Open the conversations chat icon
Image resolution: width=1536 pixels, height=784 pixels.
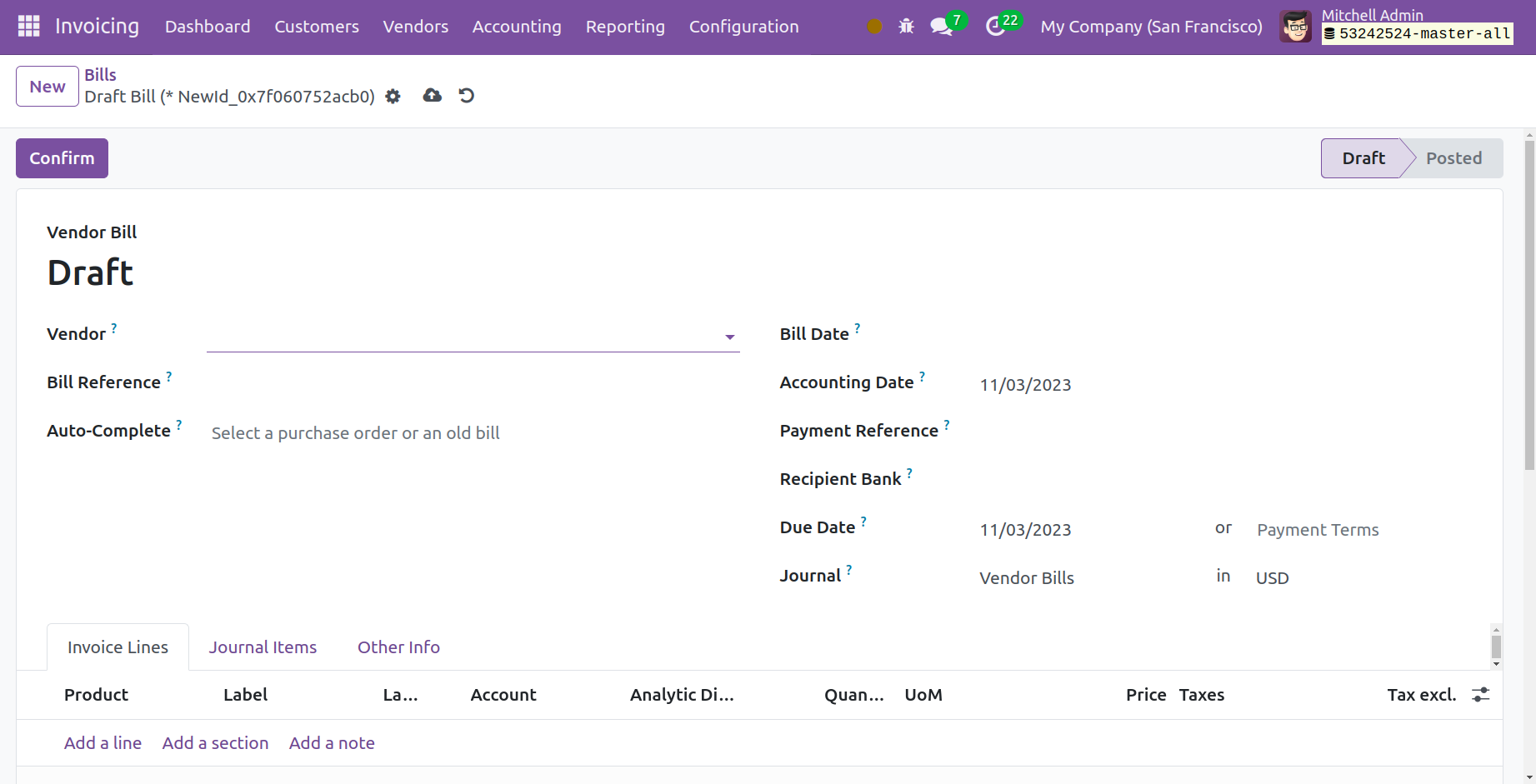pos(942,27)
